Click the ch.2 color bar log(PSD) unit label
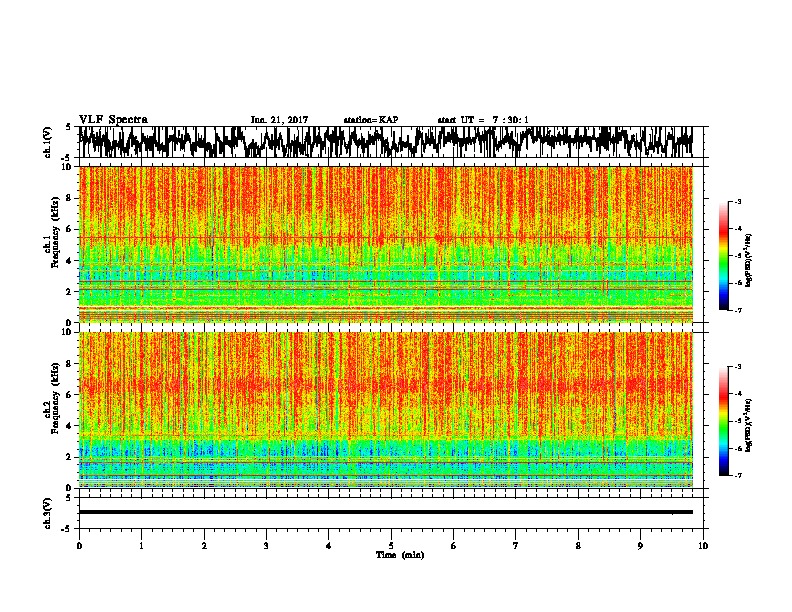 coord(749,425)
